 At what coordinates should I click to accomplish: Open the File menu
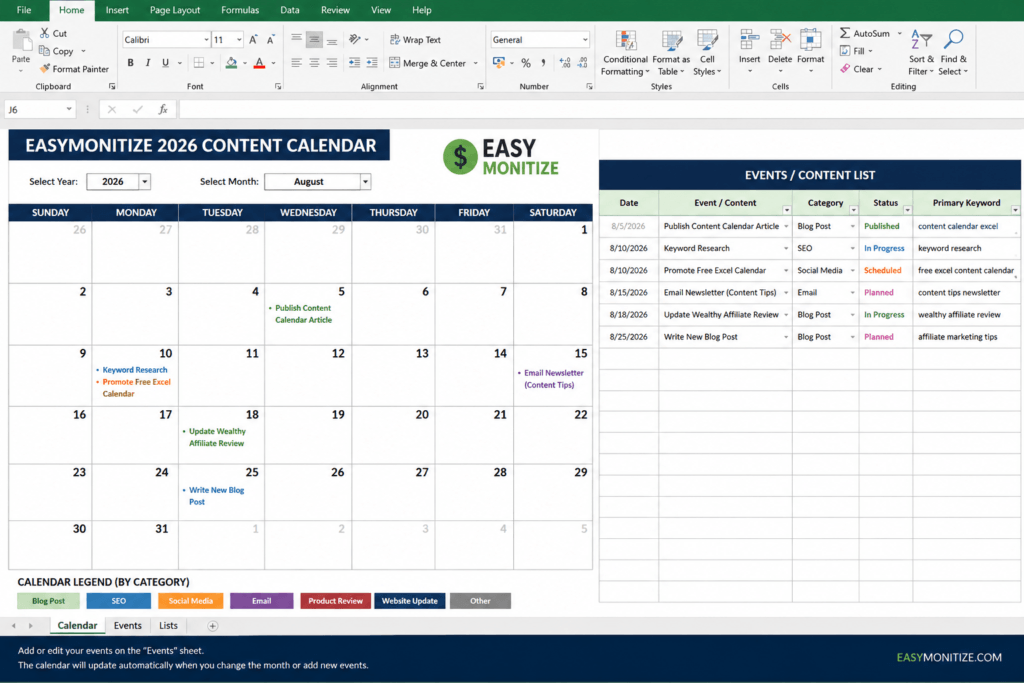coord(24,10)
